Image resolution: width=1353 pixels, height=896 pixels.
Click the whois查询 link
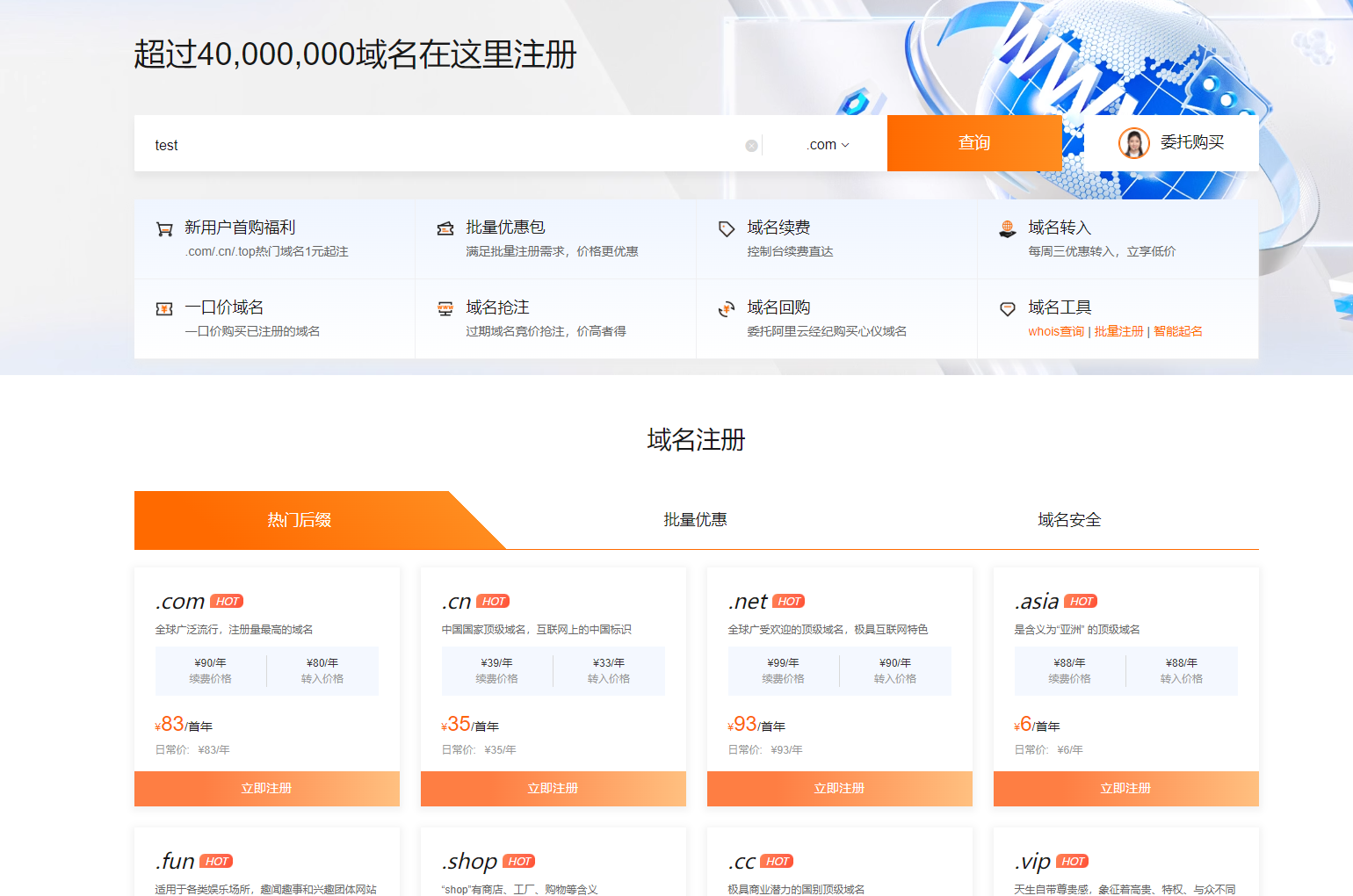1056,331
